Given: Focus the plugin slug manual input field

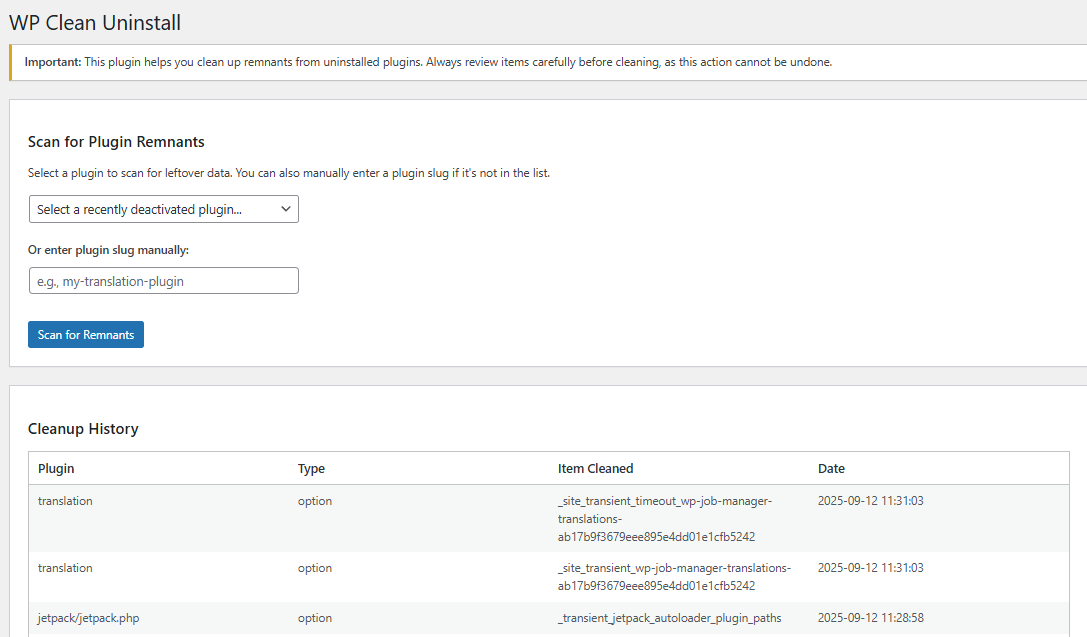Looking at the screenshot, I should click(x=163, y=281).
